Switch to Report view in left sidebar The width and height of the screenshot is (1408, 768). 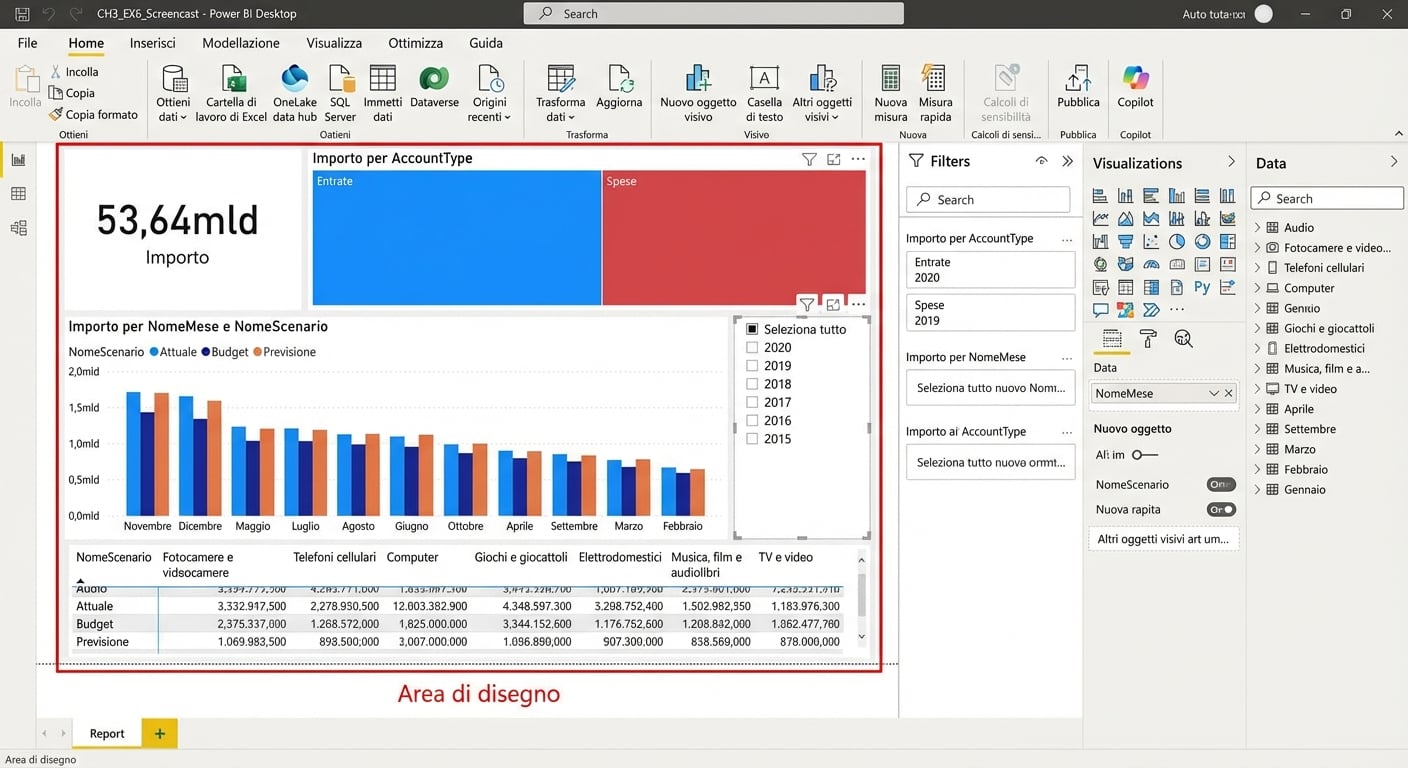(18, 160)
